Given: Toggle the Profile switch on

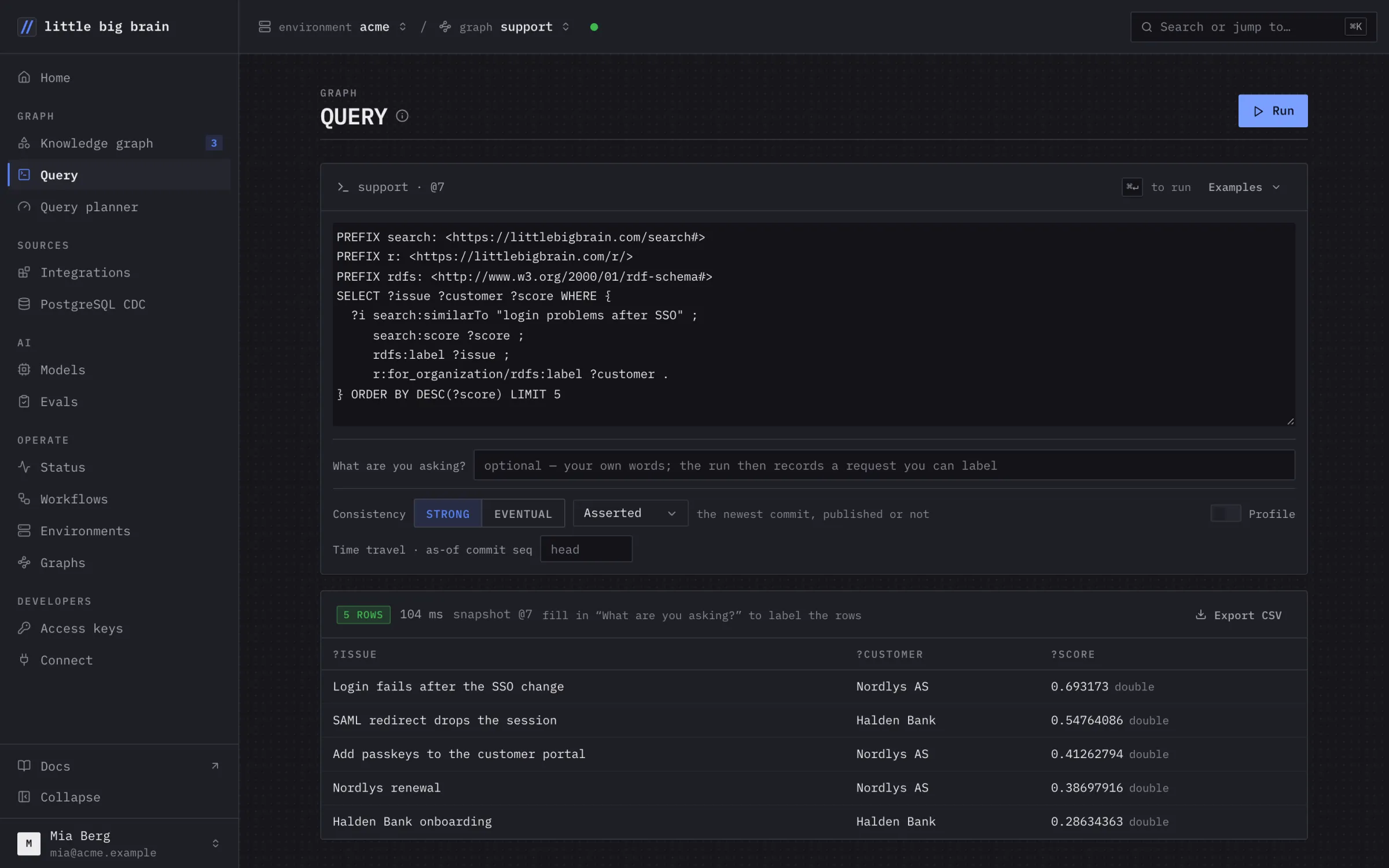Looking at the screenshot, I should point(1225,513).
